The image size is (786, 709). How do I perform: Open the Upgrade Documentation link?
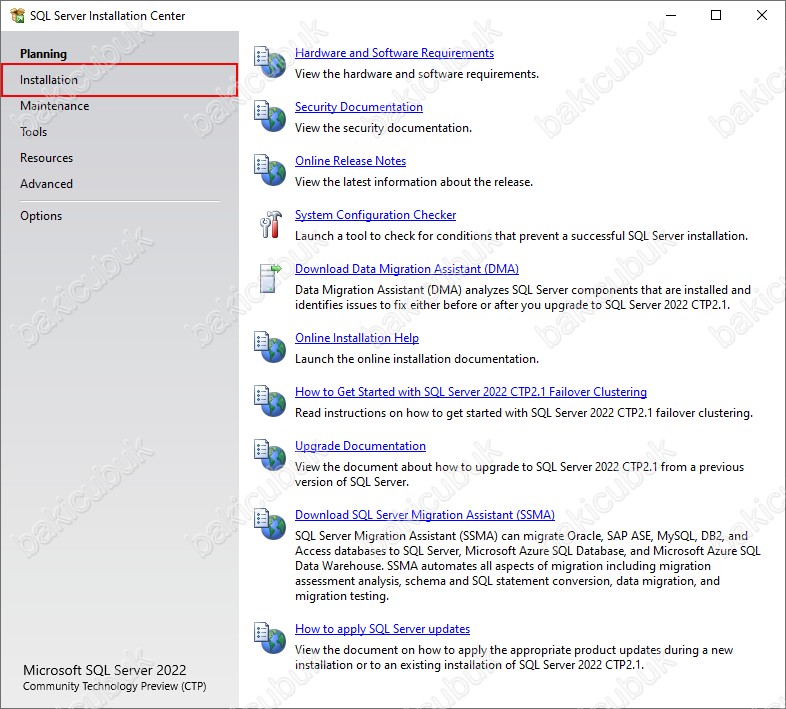[x=360, y=446]
